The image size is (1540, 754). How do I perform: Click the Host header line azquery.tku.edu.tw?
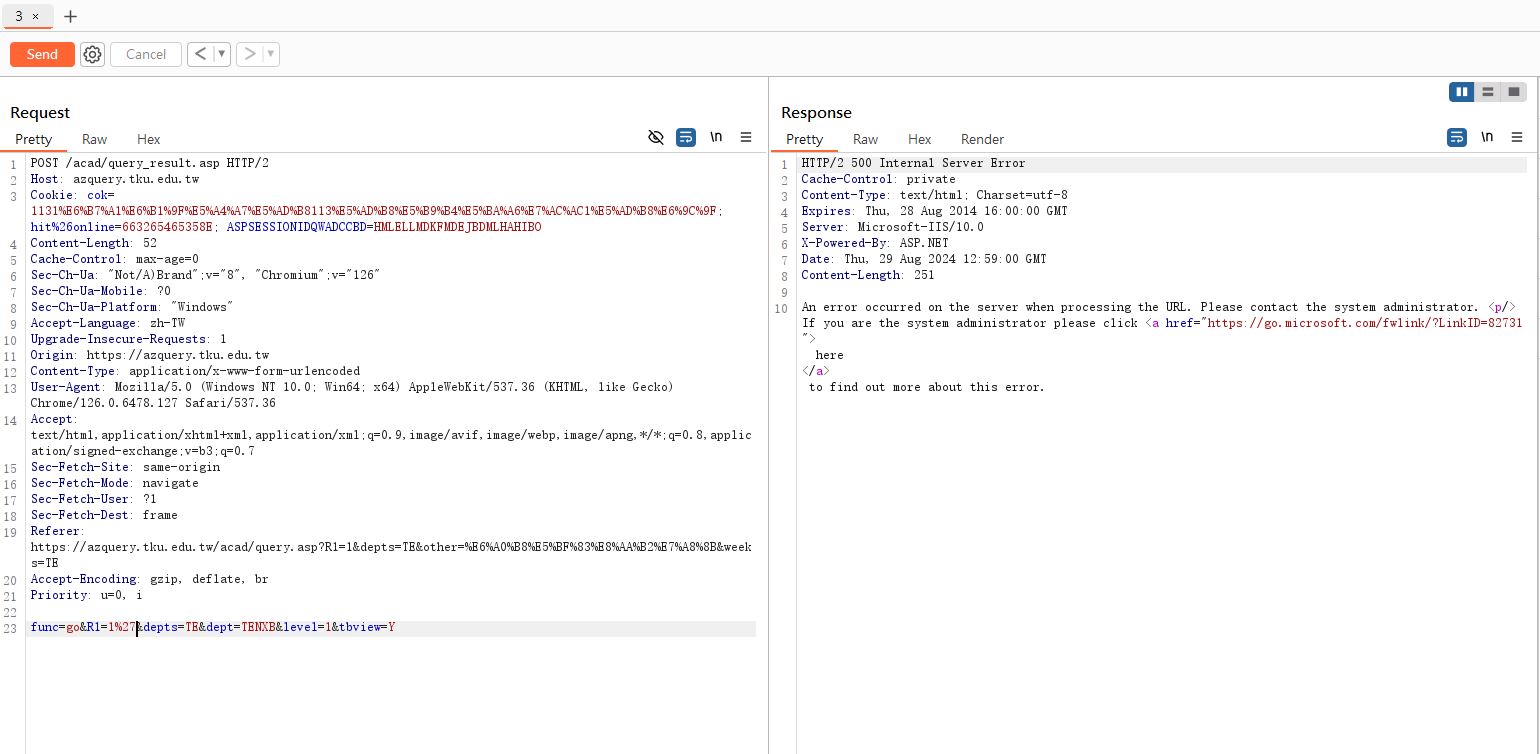click(115, 179)
